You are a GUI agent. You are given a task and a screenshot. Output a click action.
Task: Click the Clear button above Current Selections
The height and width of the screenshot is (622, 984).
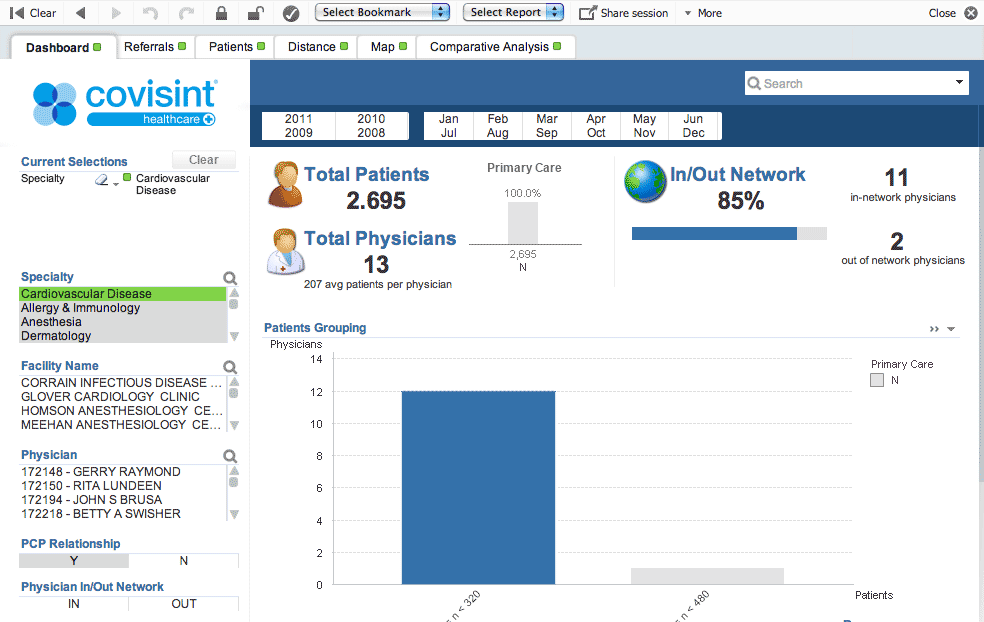pyautogui.click(x=203, y=160)
